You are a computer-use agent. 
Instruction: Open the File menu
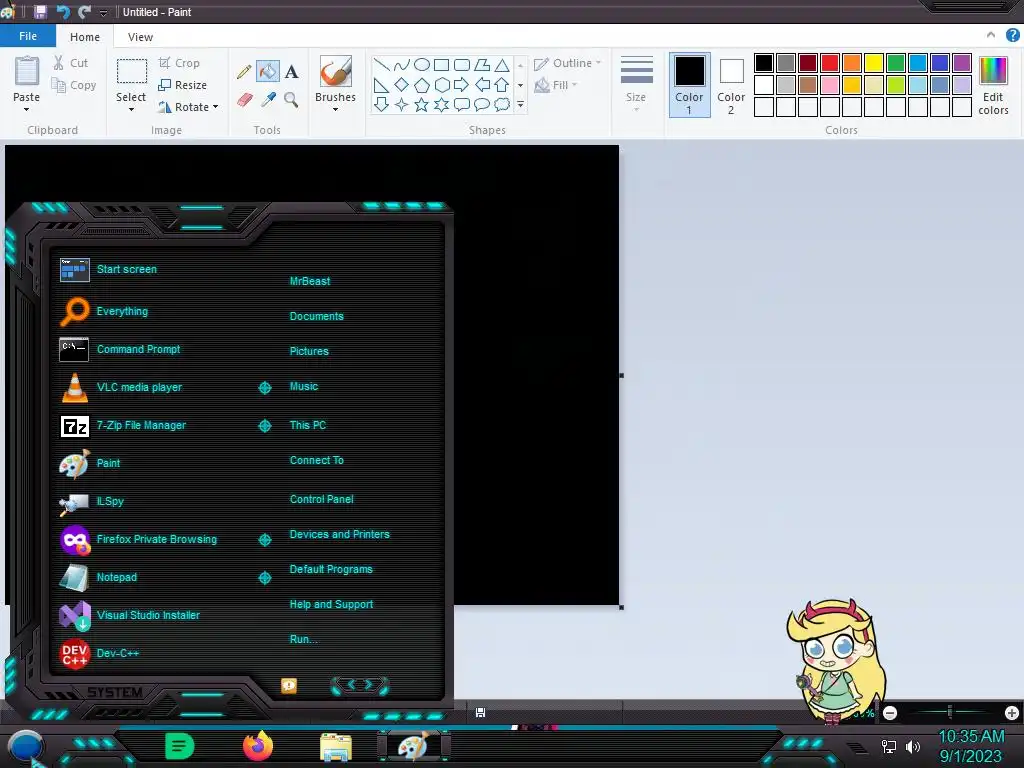[28, 36]
